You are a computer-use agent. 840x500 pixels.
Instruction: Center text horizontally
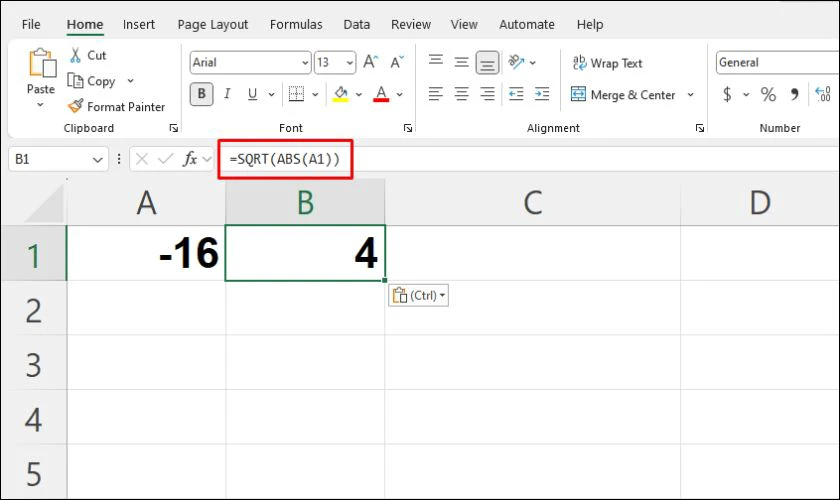[x=461, y=94]
